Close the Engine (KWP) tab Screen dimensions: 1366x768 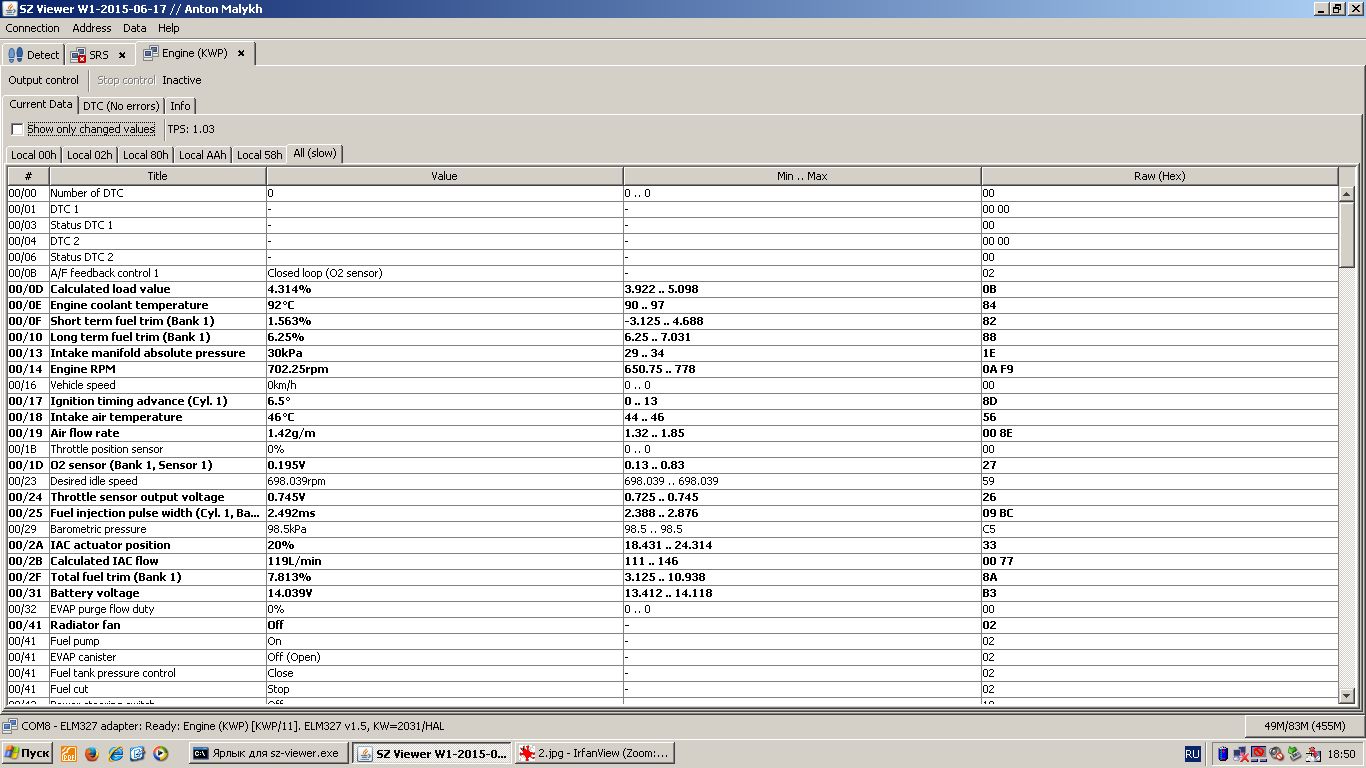click(x=241, y=53)
